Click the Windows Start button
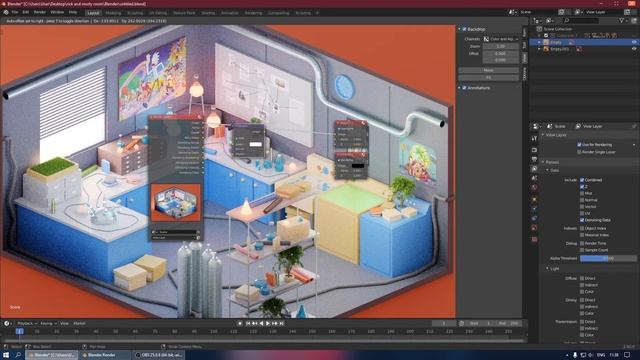This screenshot has height=360, width=640. click(x=6, y=355)
